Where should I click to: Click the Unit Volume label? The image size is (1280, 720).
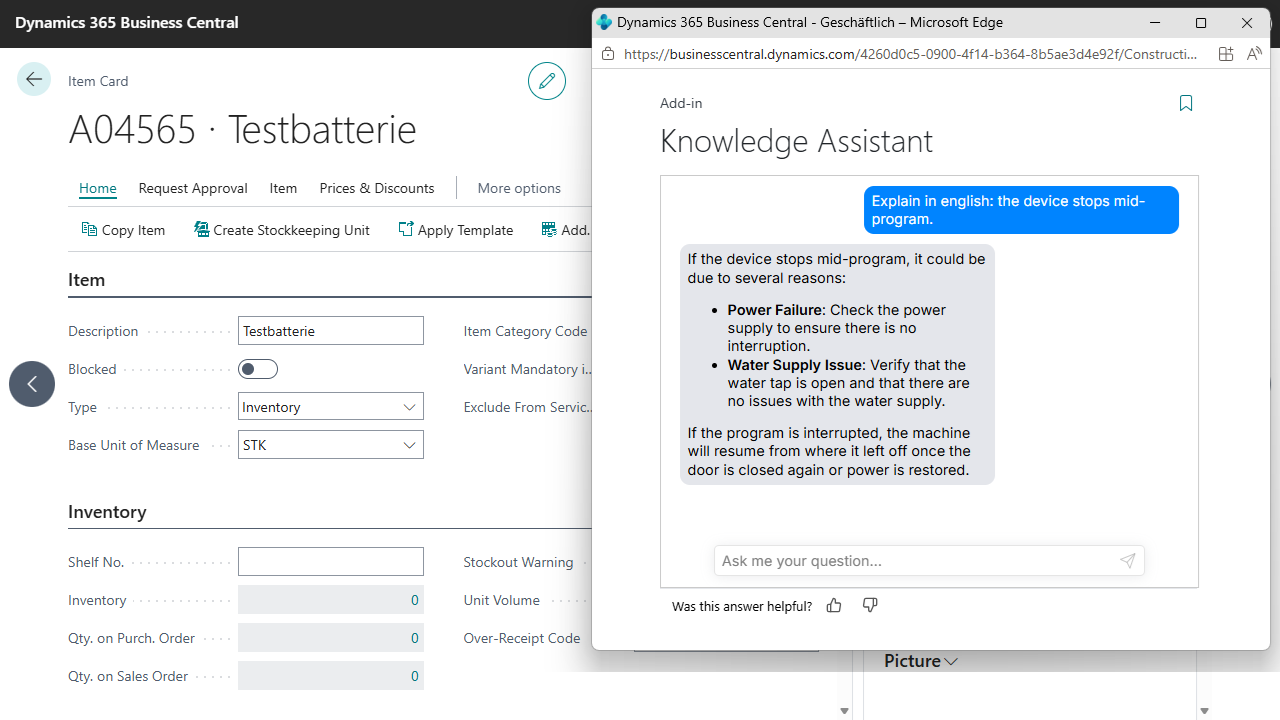501,600
